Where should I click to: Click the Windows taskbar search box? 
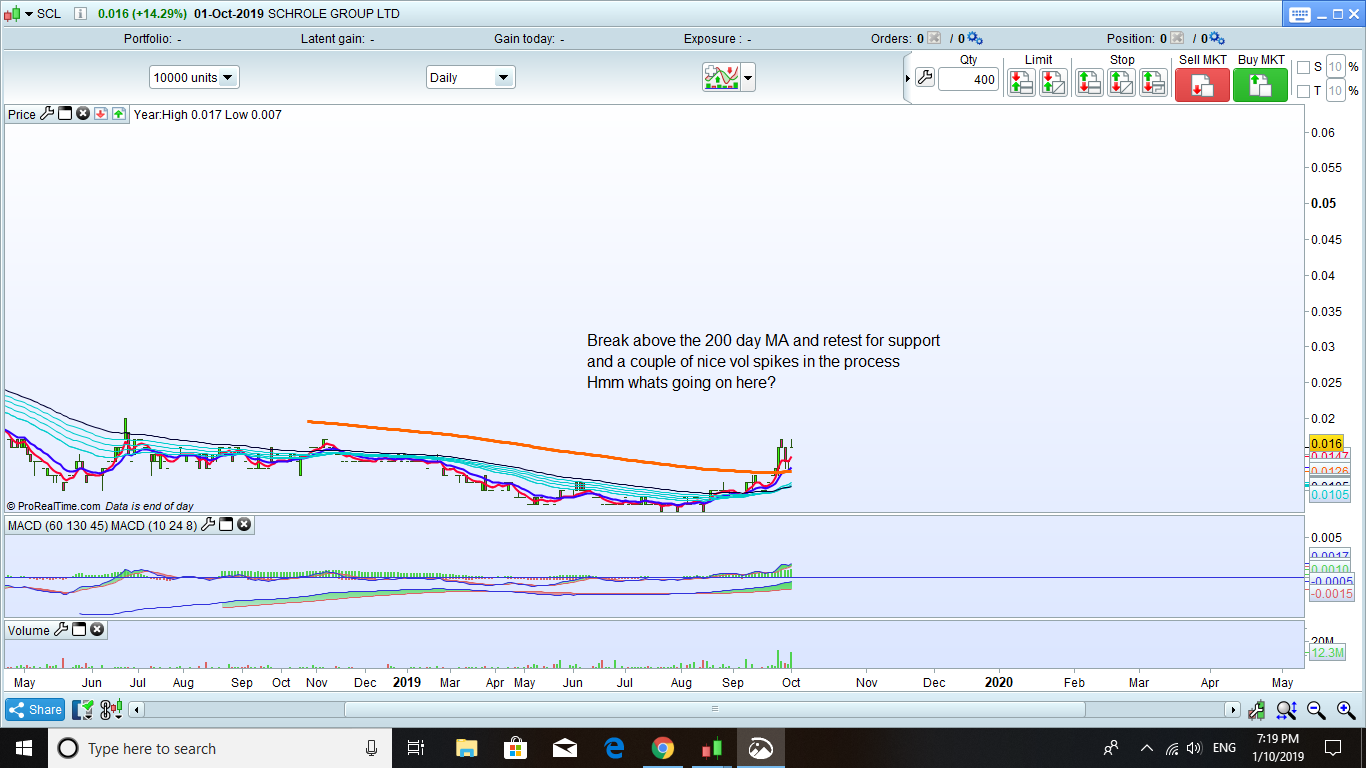pyautogui.click(x=220, y=748)
